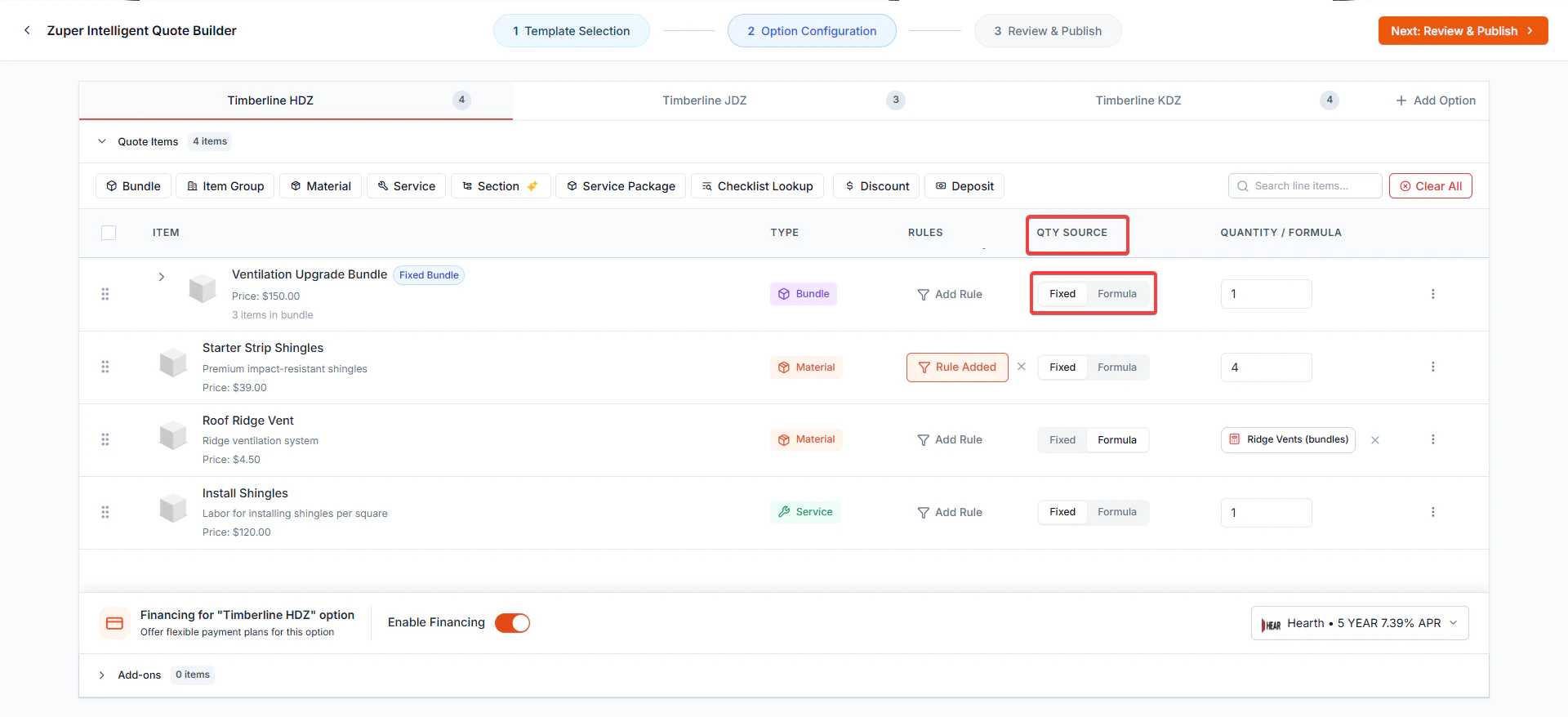Focus the Search line items field
This screenshot has height=717, width=1568.
pyautogui.click(x=1305, y=186)
